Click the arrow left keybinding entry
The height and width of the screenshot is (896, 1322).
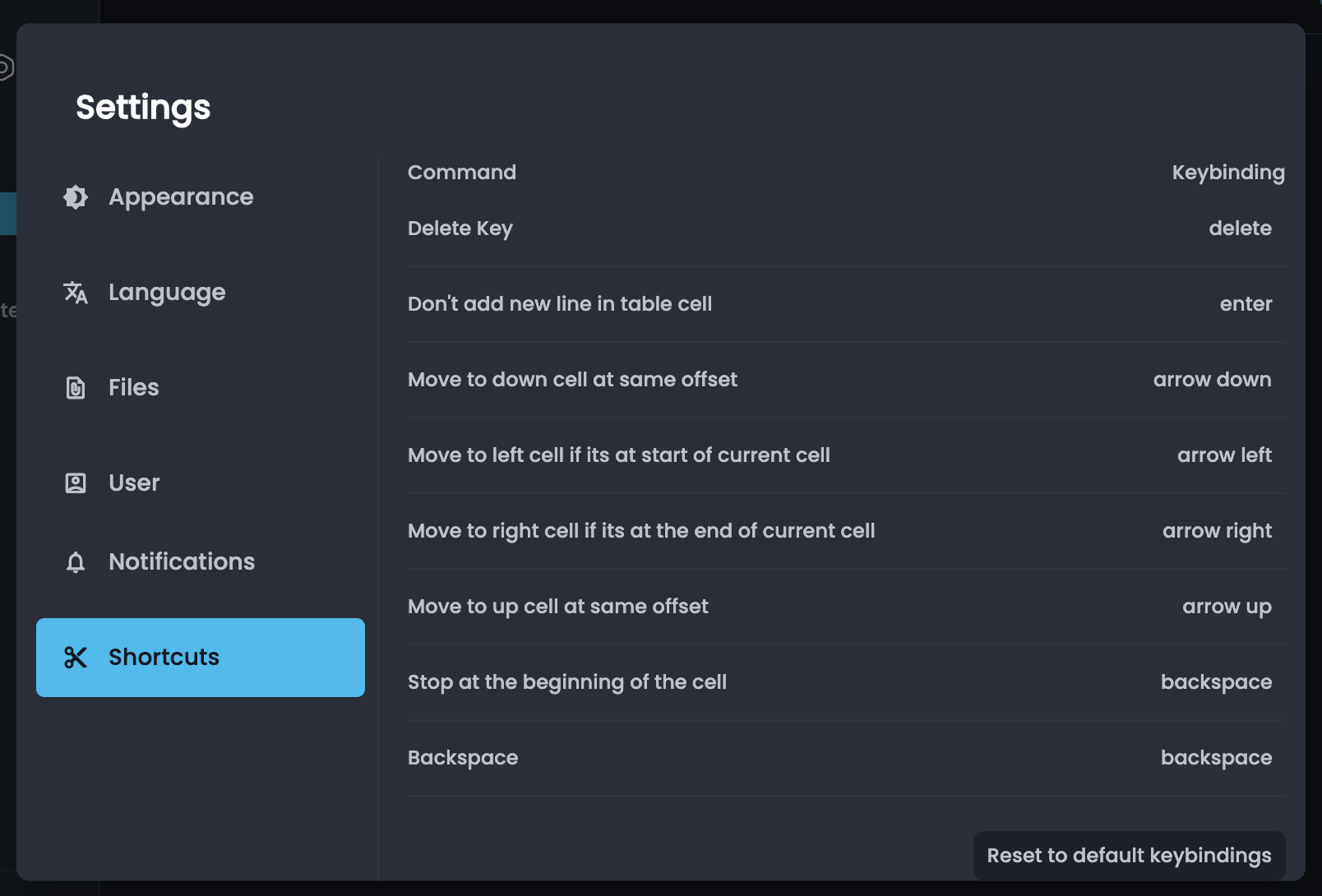1224,455
